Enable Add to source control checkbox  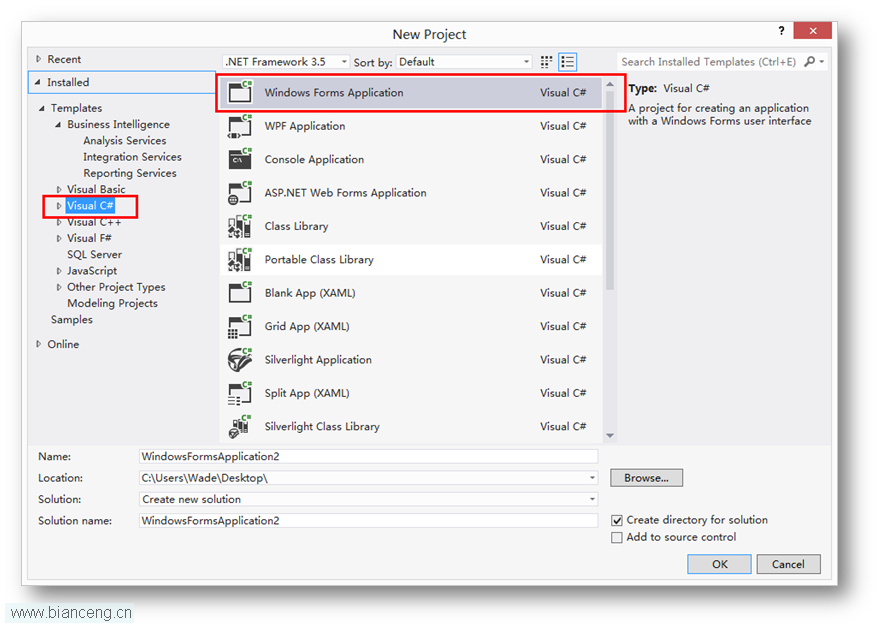[617, 537]
